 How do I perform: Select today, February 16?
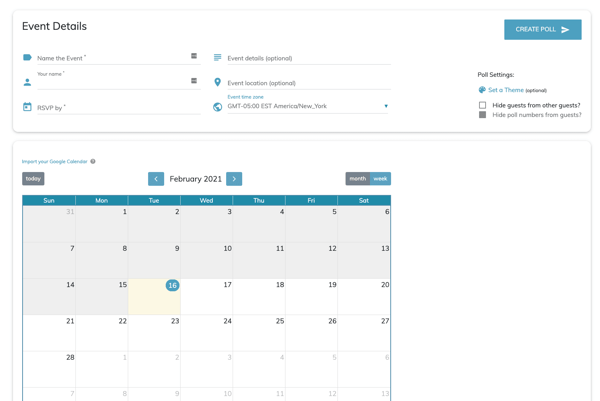(x=154, y=297)
